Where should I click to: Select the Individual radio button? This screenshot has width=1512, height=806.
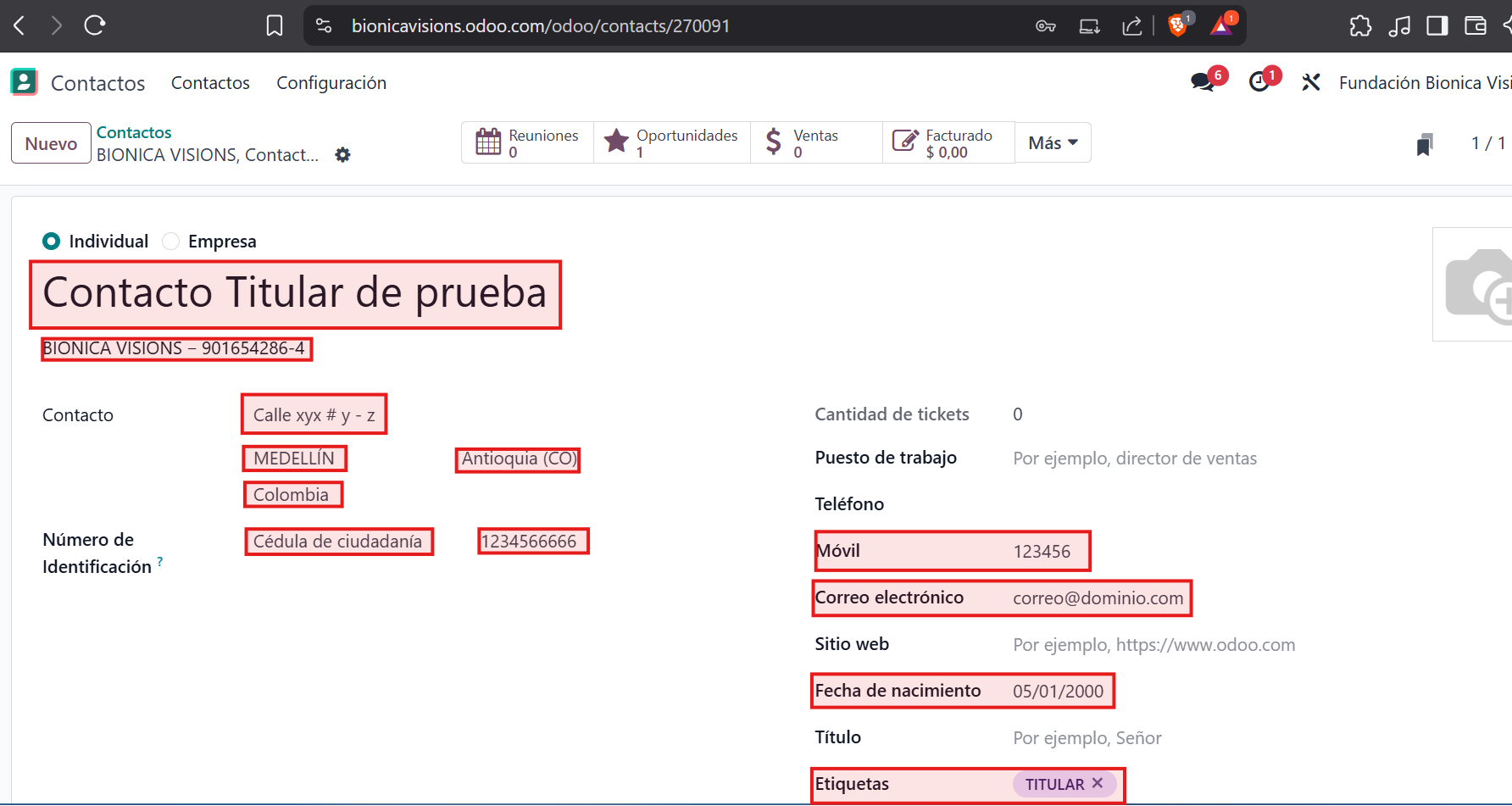click(x=52, y=242)
